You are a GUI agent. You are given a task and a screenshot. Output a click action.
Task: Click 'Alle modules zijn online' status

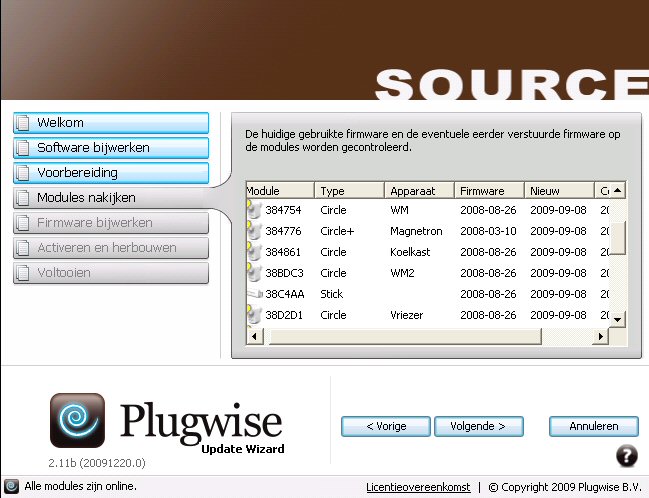tap(80, 486)
